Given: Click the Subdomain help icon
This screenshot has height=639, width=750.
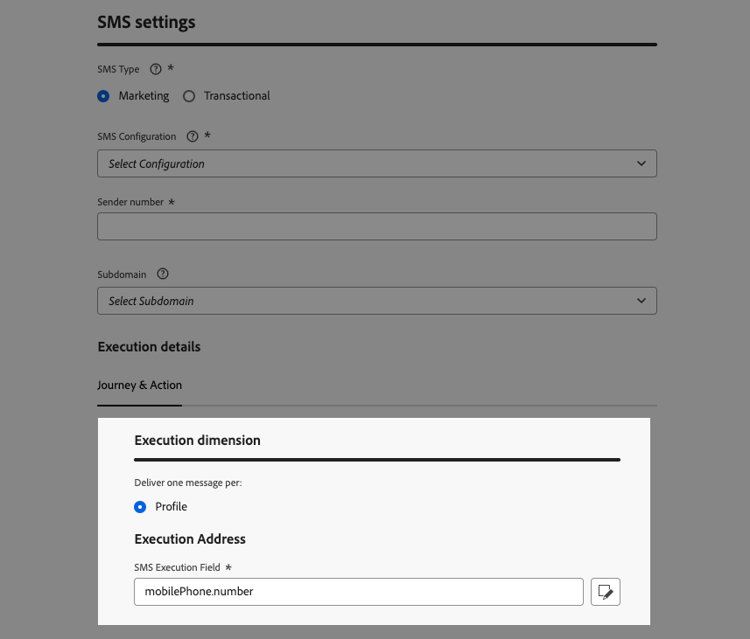Looking at the screenshot, I should click(x=163, y=274).
